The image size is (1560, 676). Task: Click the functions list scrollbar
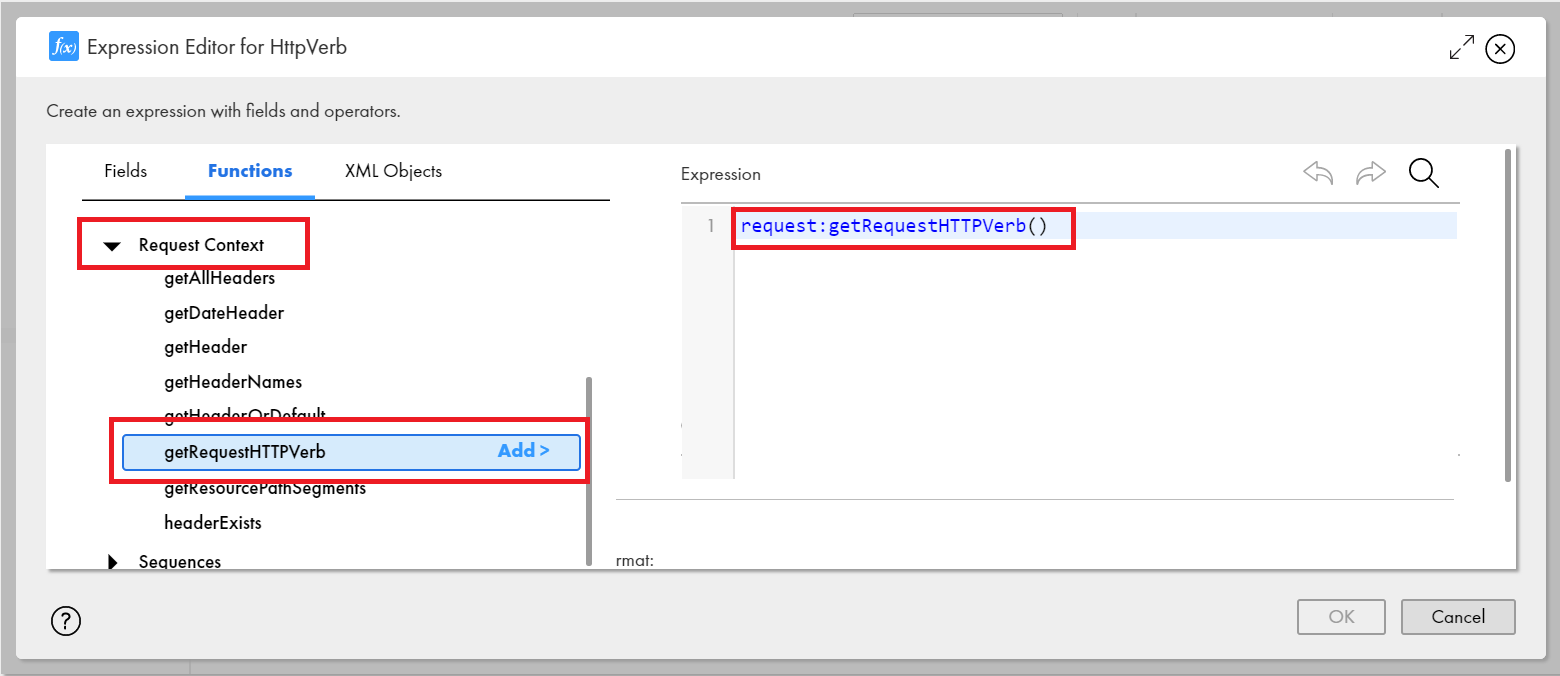point(589,470)
